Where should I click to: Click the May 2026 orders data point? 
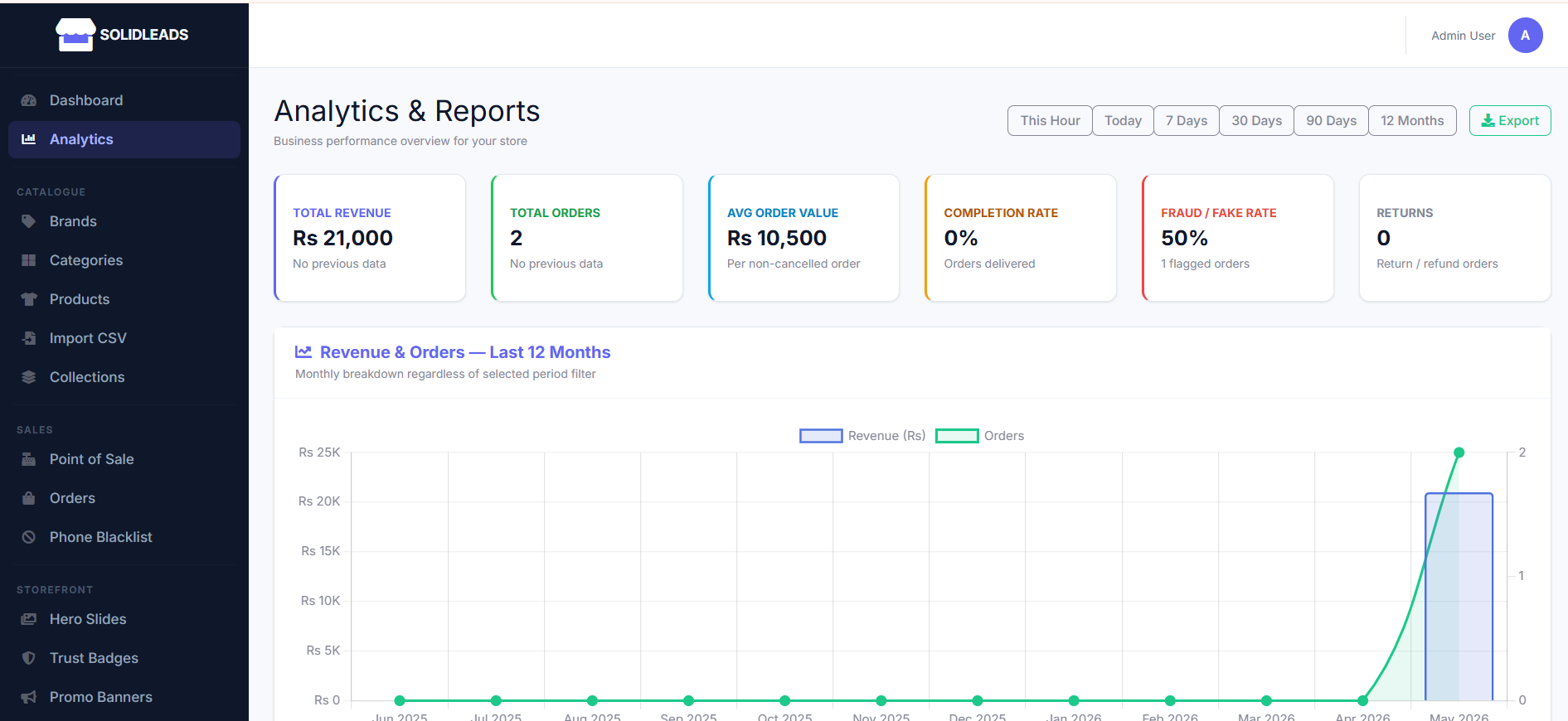coord(1459,452)
